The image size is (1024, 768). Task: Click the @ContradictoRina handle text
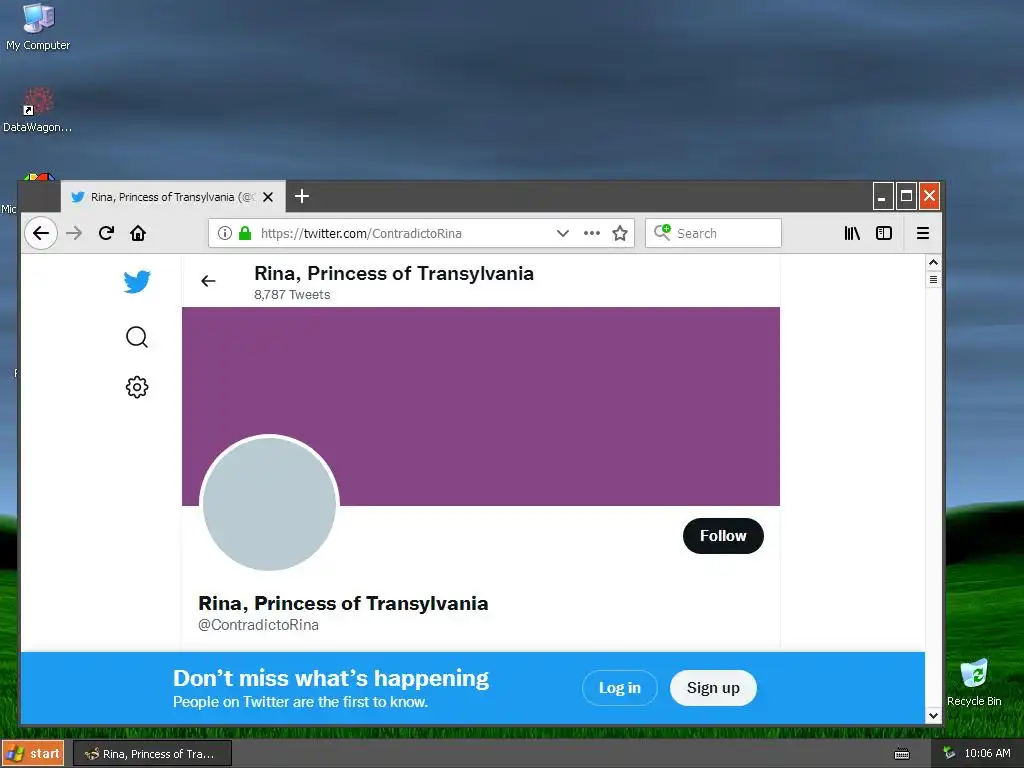point(259,625)
